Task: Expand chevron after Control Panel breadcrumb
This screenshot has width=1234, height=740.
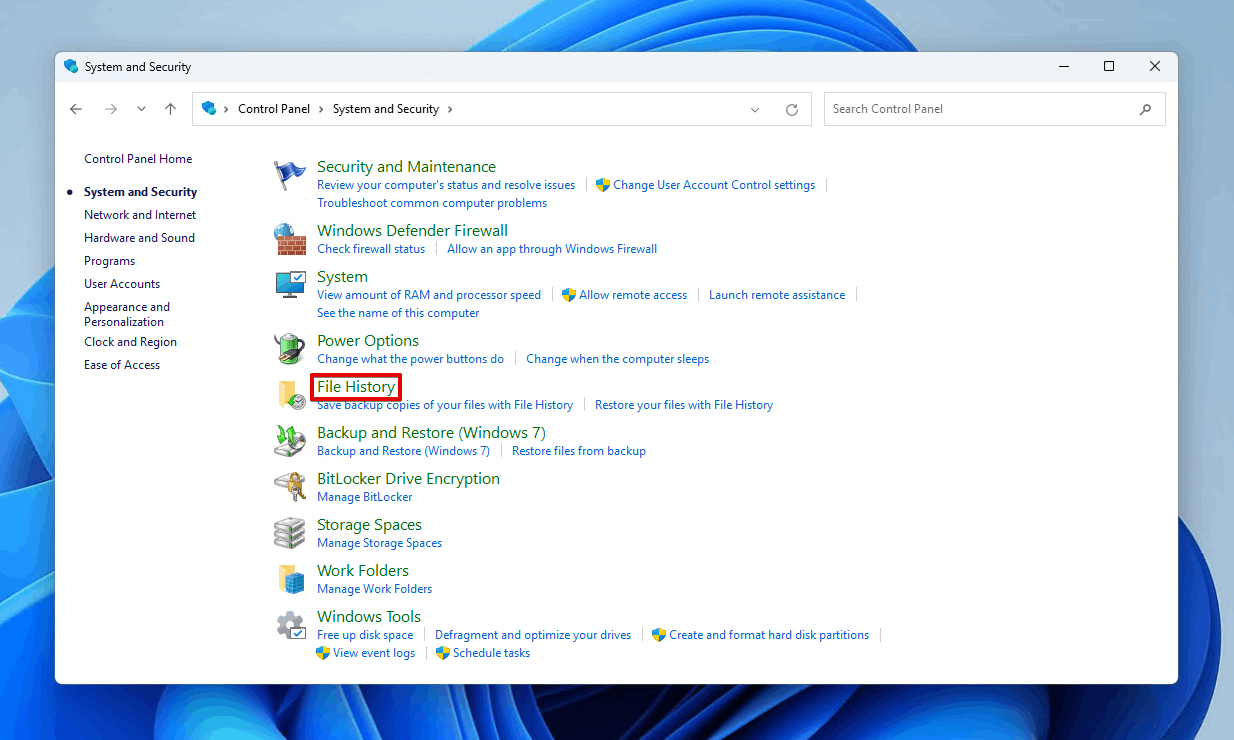Action: point(322,109)
